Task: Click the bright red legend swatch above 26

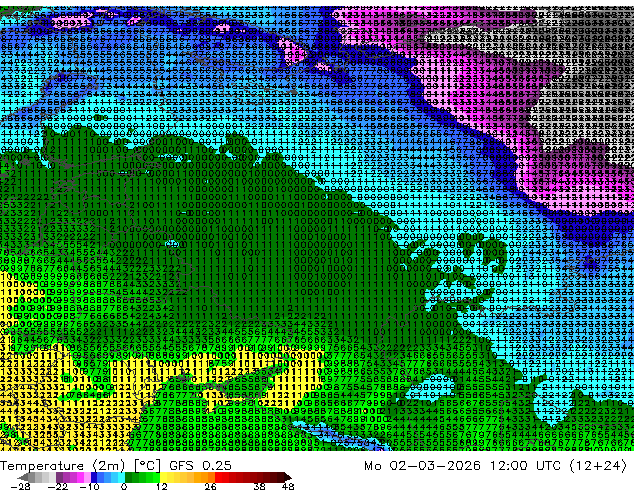Action: click(218, 477)
